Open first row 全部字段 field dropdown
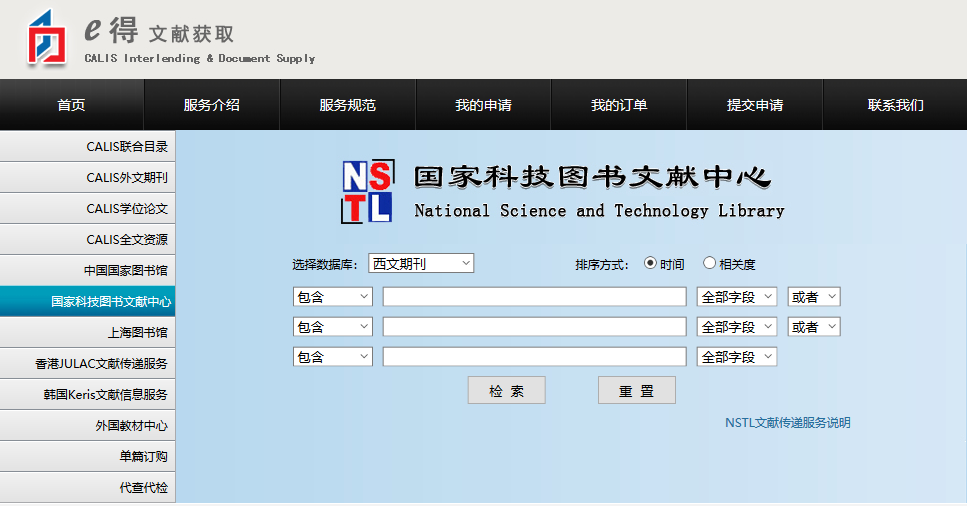The width and height of the screenshot is (967, 506). tap(737, 297)
